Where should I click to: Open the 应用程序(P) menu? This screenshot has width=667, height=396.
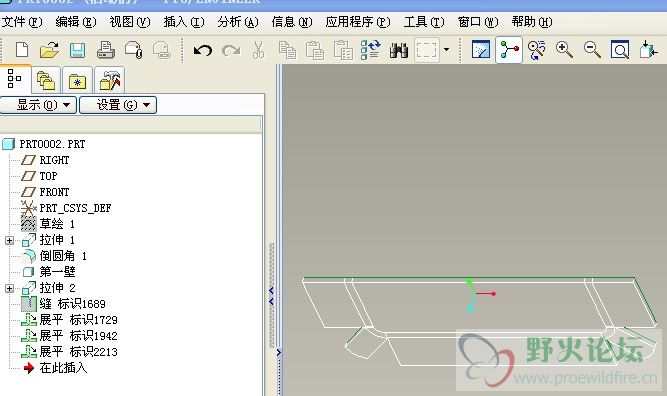pos(358,22)
